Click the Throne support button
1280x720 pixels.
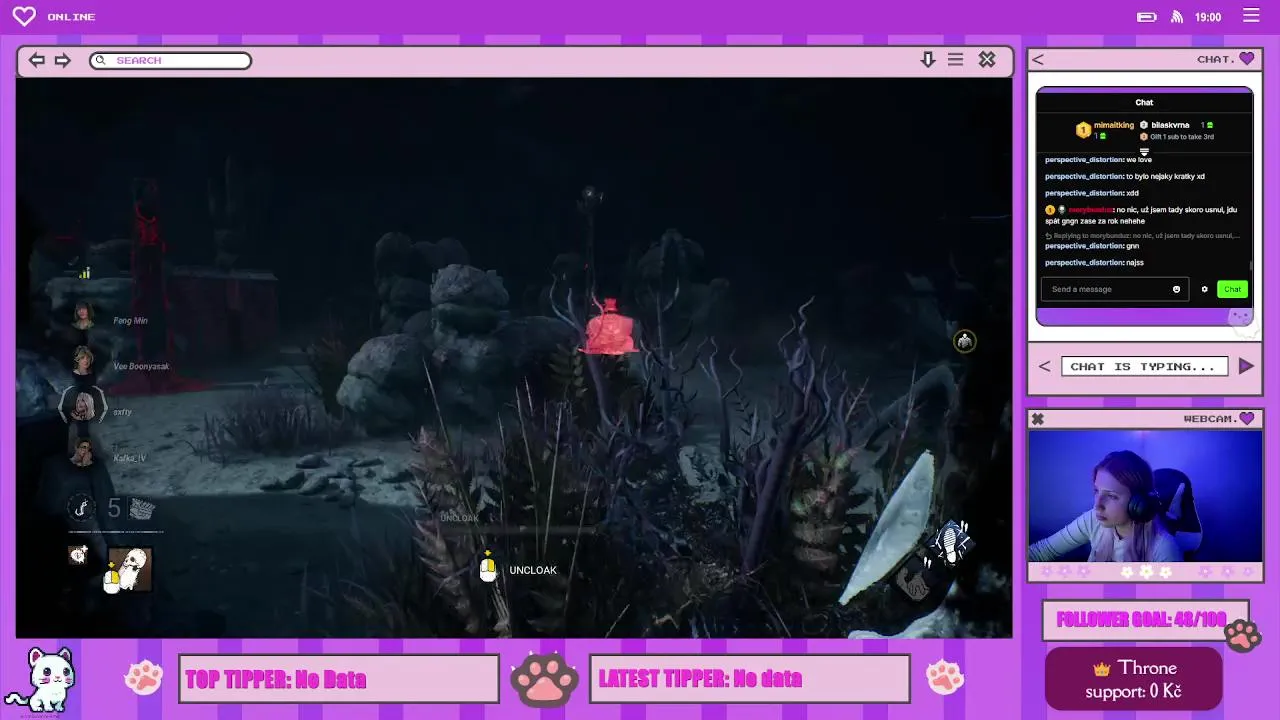click(1134, 678)
